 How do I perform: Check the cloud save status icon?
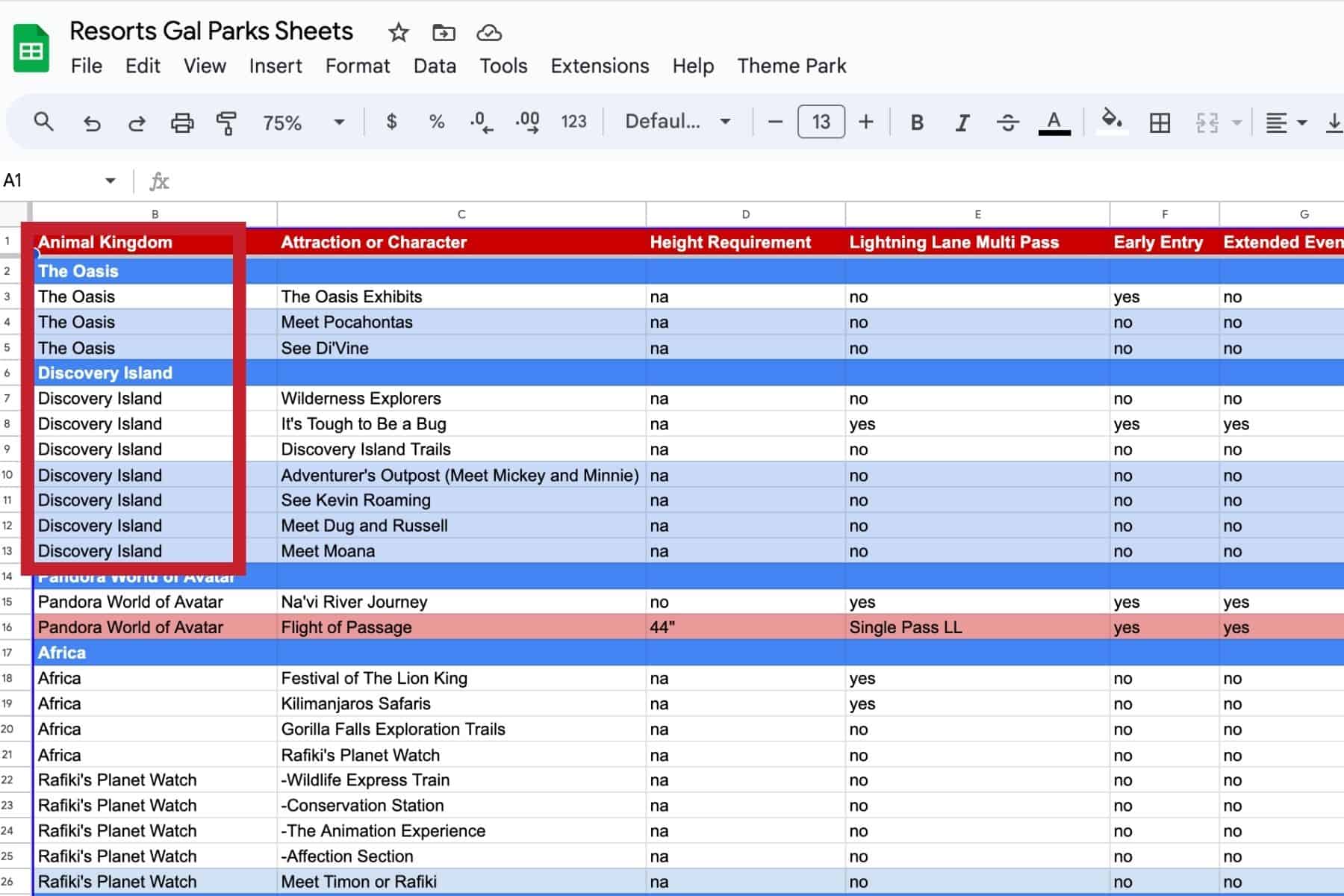click(489, 32)
